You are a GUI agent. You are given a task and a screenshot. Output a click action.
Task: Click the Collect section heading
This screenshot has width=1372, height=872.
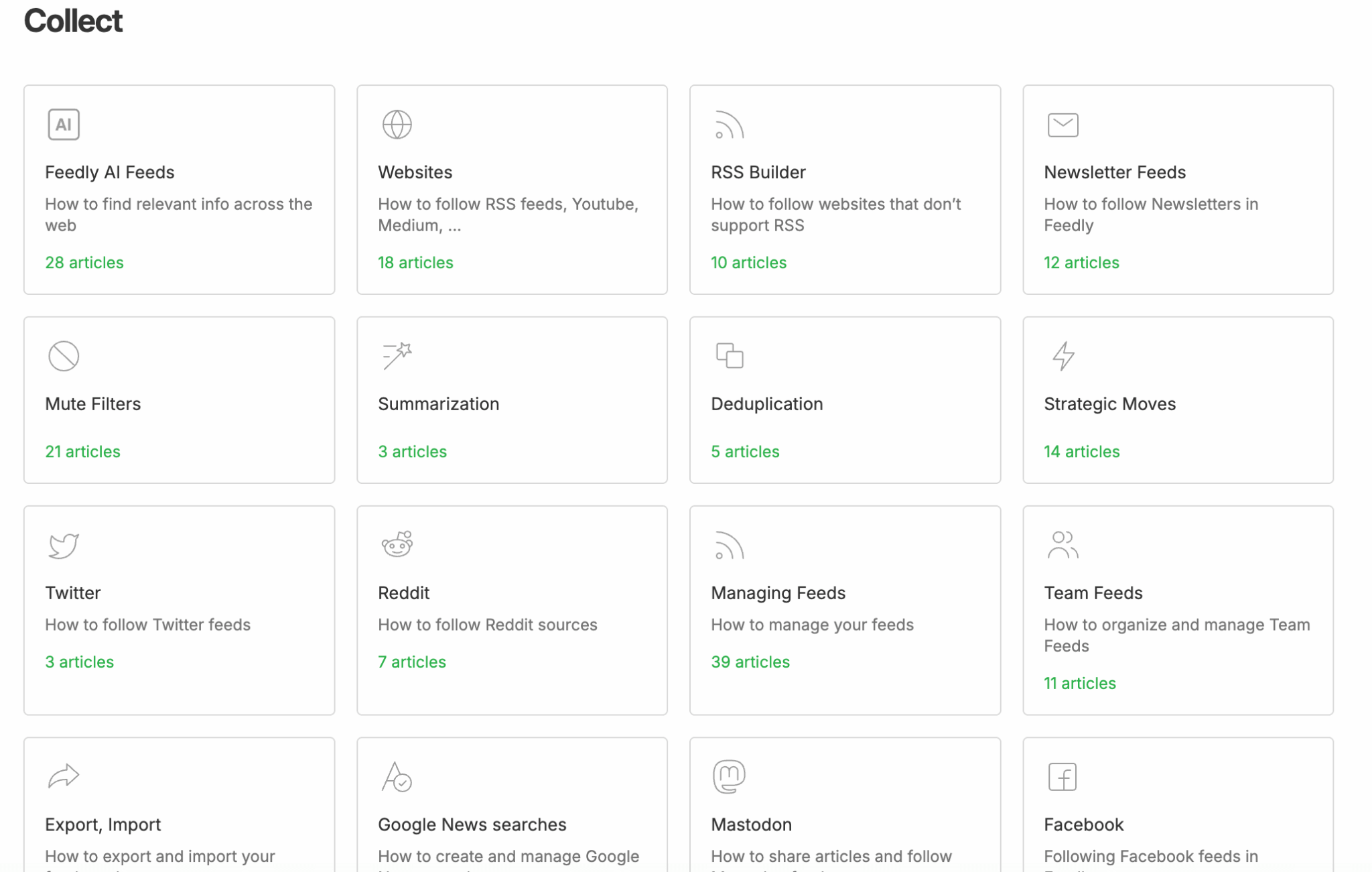pos(74,21)
